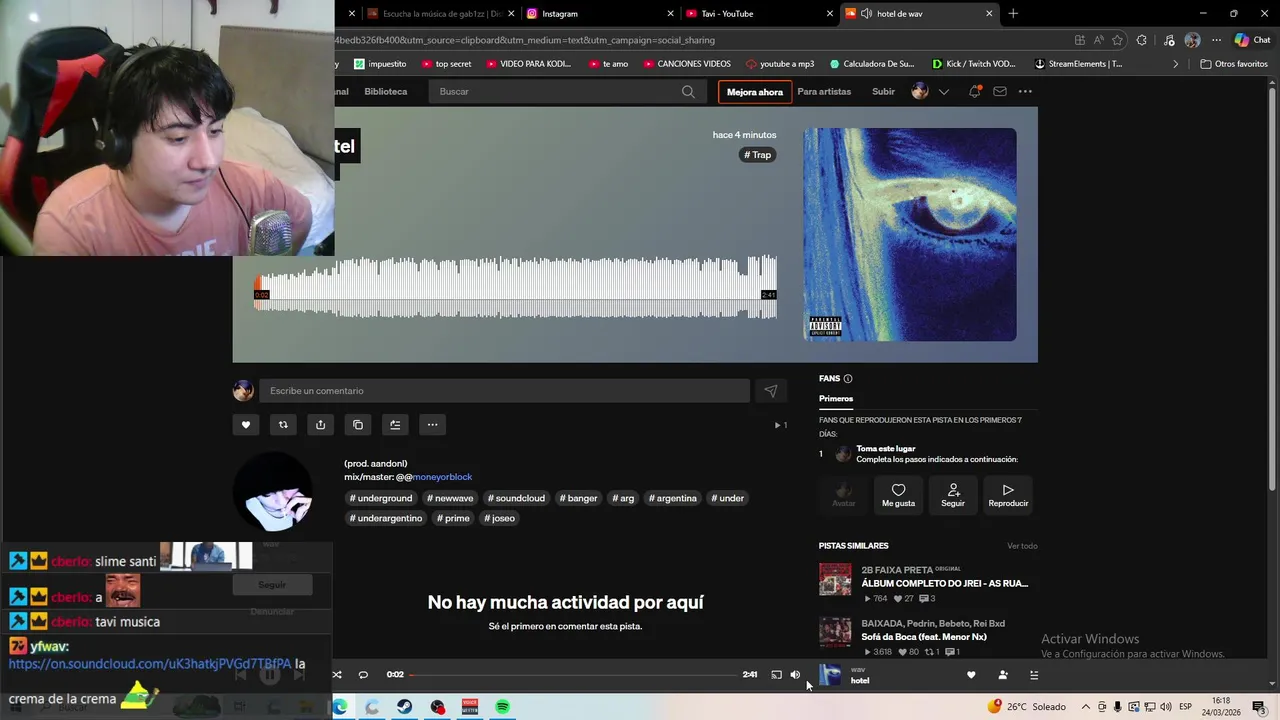Open the browser profile avatar
The height and width of the screenshot is (720, 1280).
pos(1192,40)
